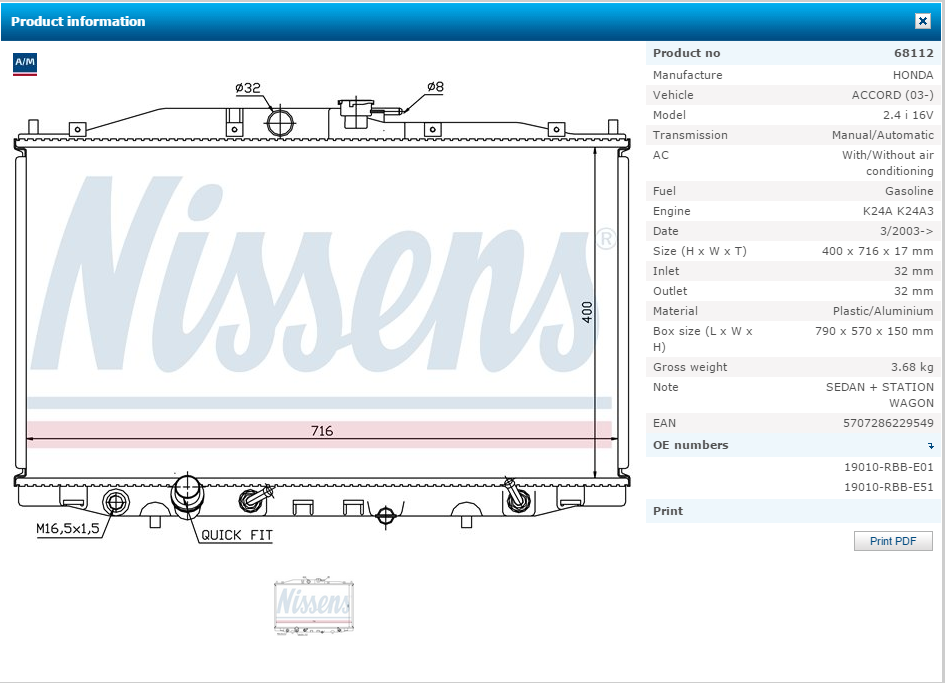
Task: Click the Outlet label row
Action: click(791, 291)
